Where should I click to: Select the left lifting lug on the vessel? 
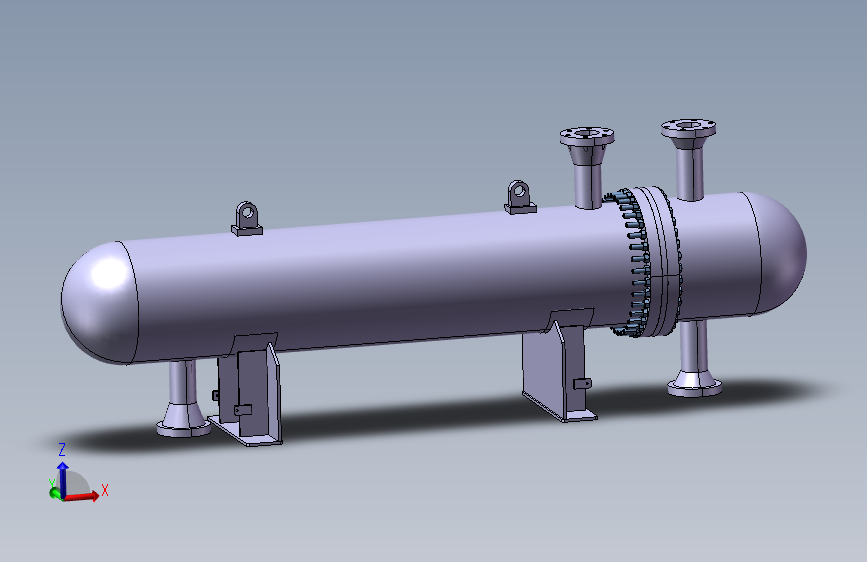click(x=247, y=219)
